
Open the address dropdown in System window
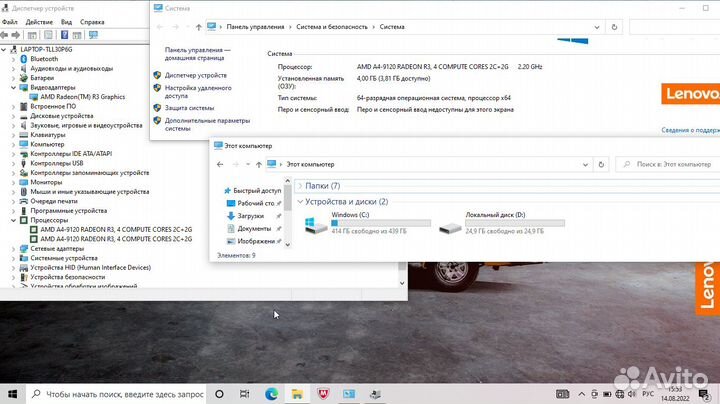[596, 27]
